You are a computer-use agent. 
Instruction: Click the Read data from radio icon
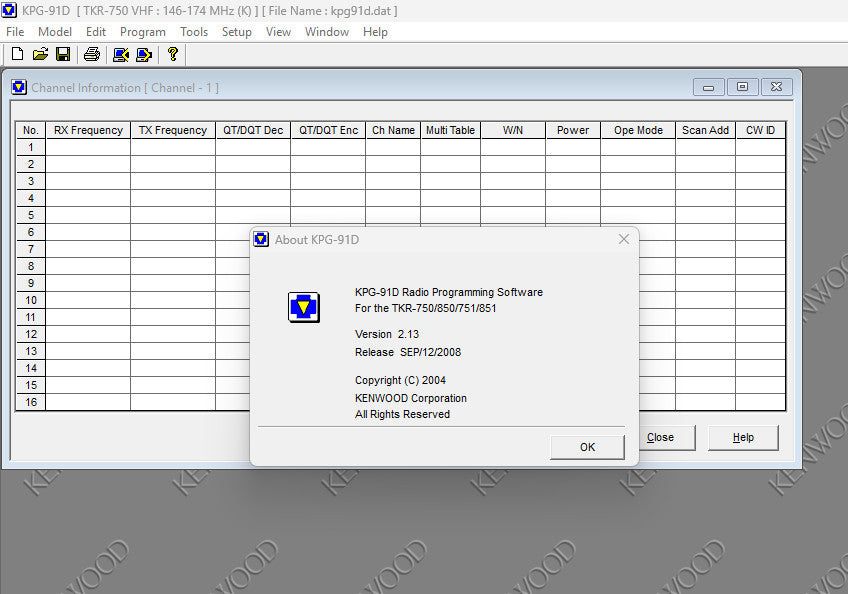click(121, 55)
